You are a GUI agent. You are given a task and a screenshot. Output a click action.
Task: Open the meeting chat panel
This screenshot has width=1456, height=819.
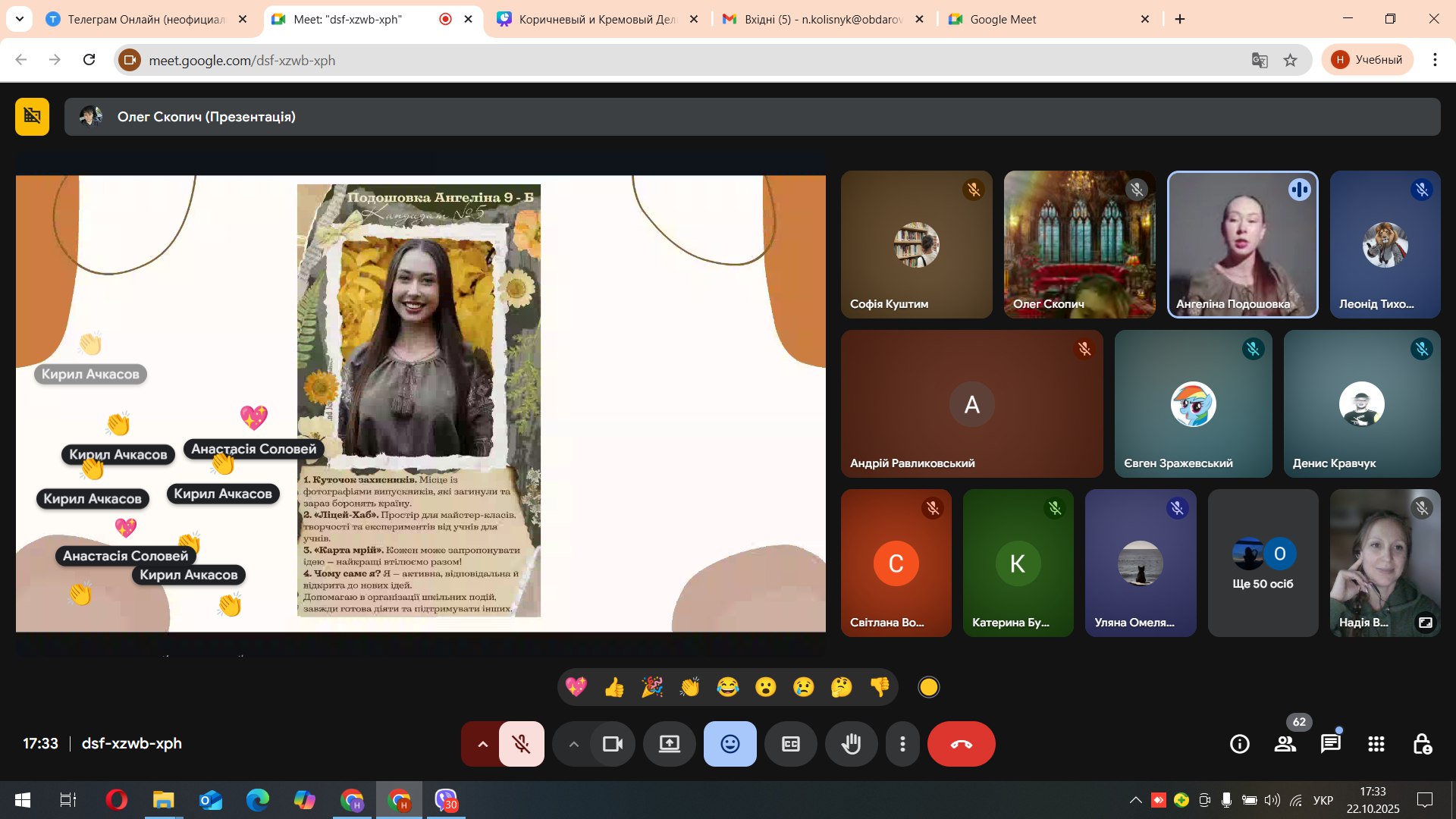pos(1330,744)
